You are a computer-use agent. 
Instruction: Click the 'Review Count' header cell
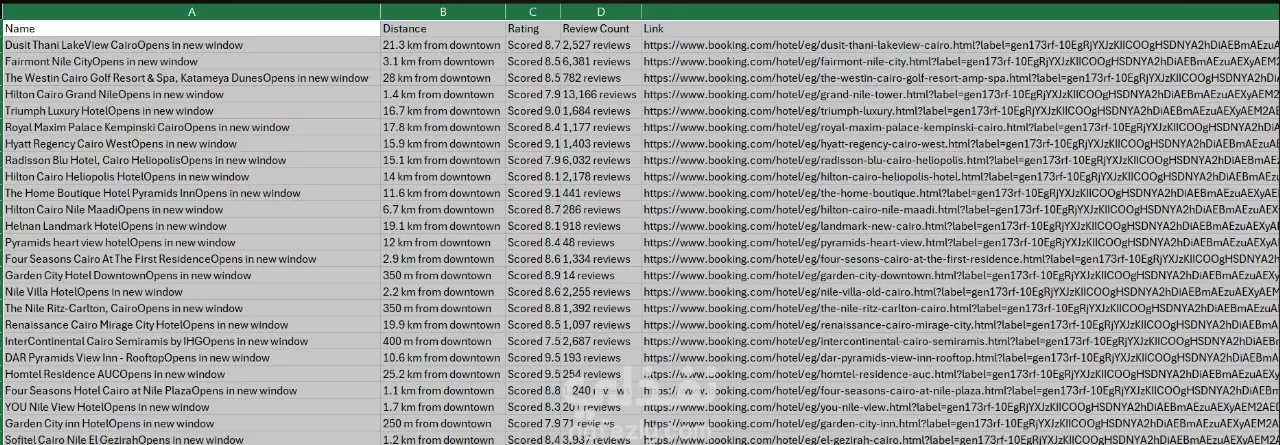click(600, 28)
